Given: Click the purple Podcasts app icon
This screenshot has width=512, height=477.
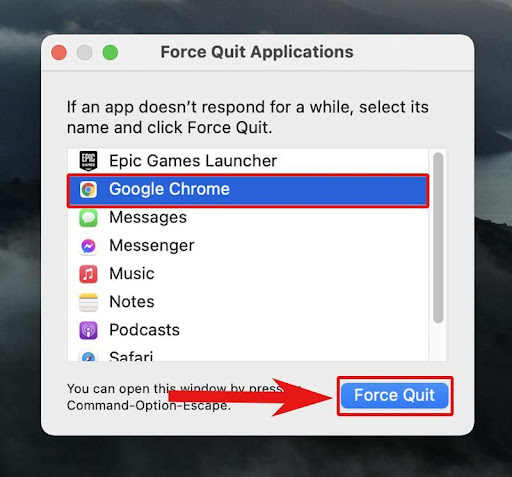Looking at the screenshot, I should pyautogui.click(x=88, y=330).
